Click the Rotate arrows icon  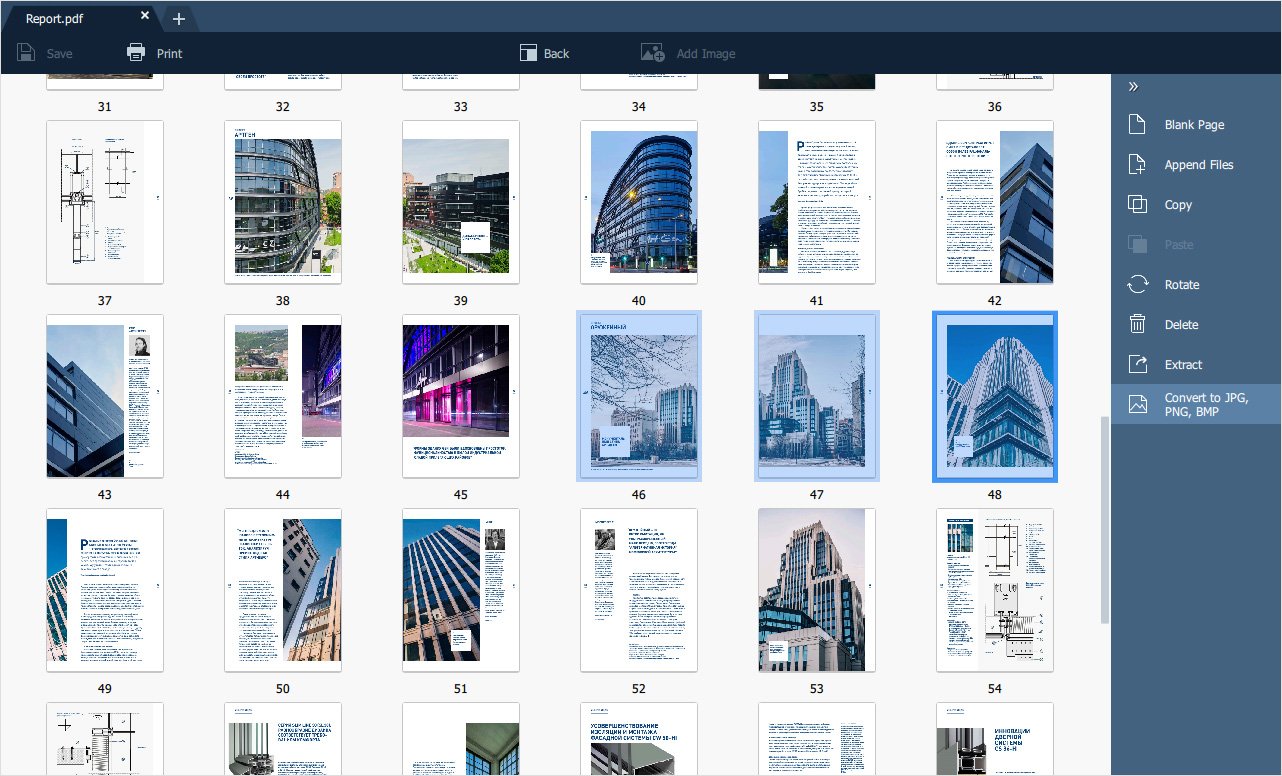coord(1137,284)
